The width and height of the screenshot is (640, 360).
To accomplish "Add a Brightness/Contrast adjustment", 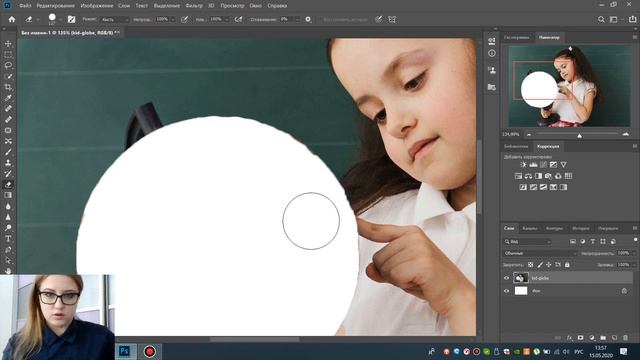I will [x=523, y=165].
